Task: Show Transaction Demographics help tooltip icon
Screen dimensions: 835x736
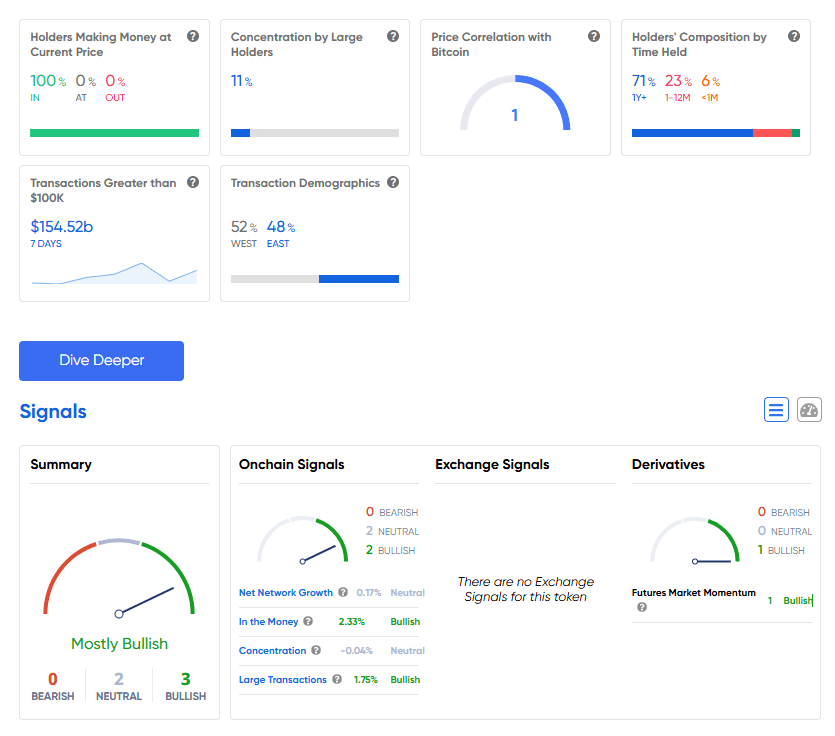Action: (393, 182)
